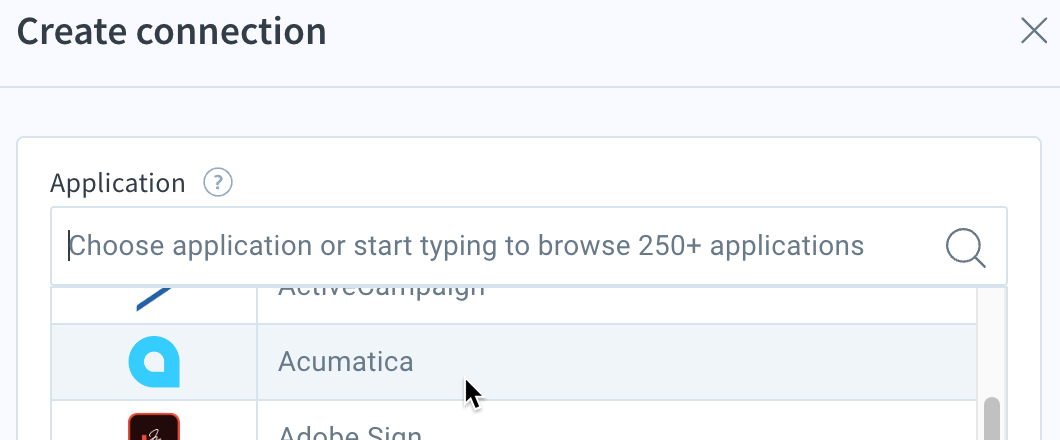Click the scrollbar track above the thumb
1060x440 pixels.
992,341
